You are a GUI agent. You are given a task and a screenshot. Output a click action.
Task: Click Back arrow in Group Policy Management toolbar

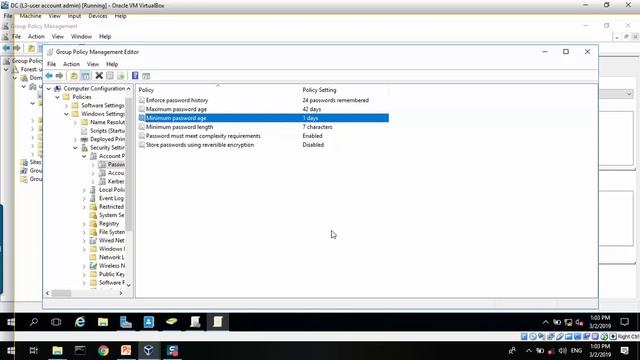(x=6, y=48)
